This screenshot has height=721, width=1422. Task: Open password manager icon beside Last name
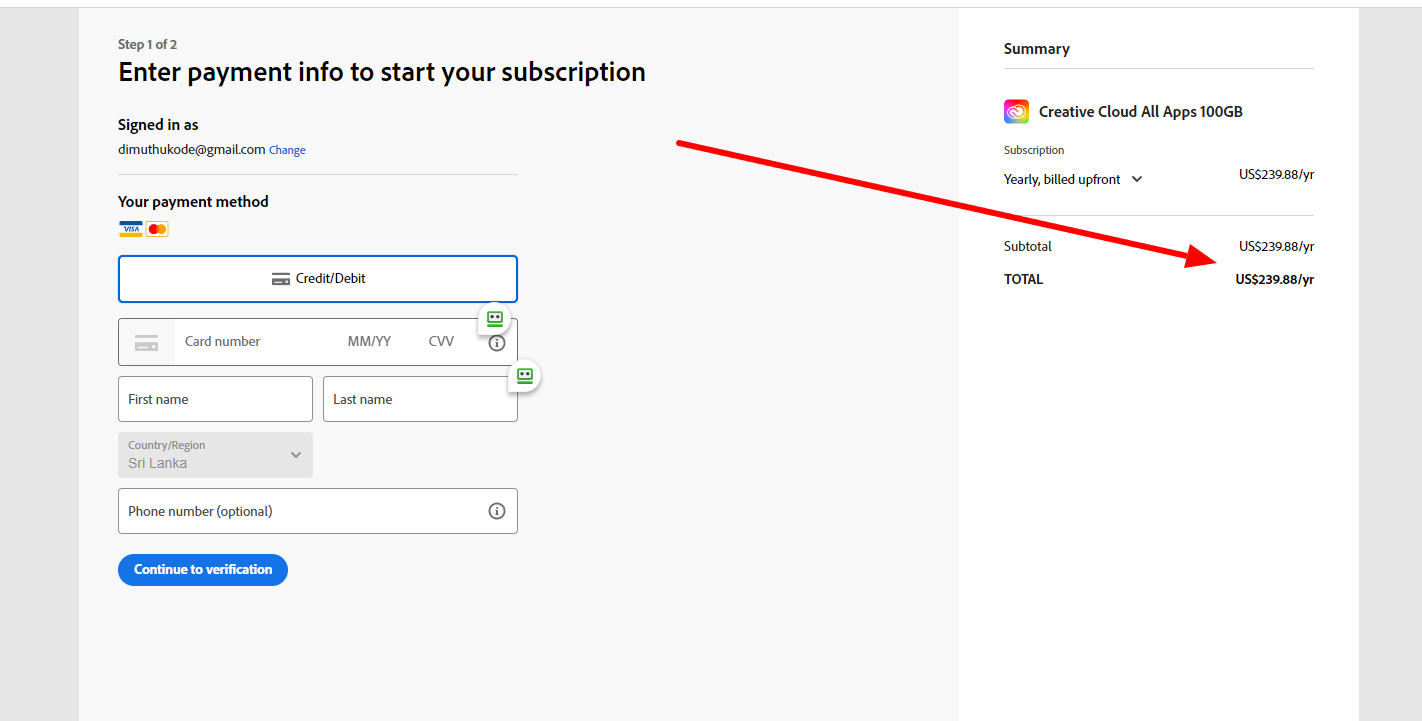pyautogui.click(x=524, y=376)
